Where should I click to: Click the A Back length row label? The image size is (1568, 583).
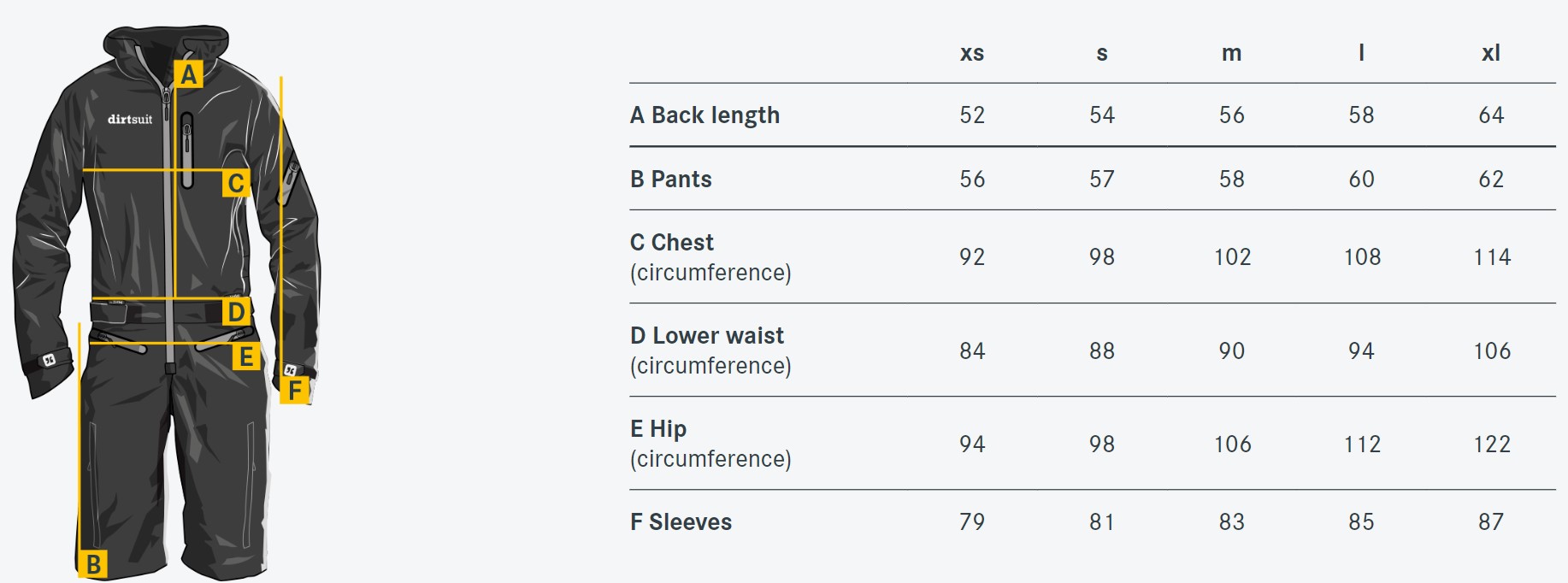point(704,115)
